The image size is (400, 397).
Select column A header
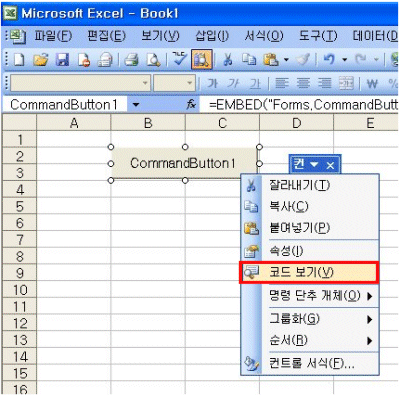coord(74,123)
